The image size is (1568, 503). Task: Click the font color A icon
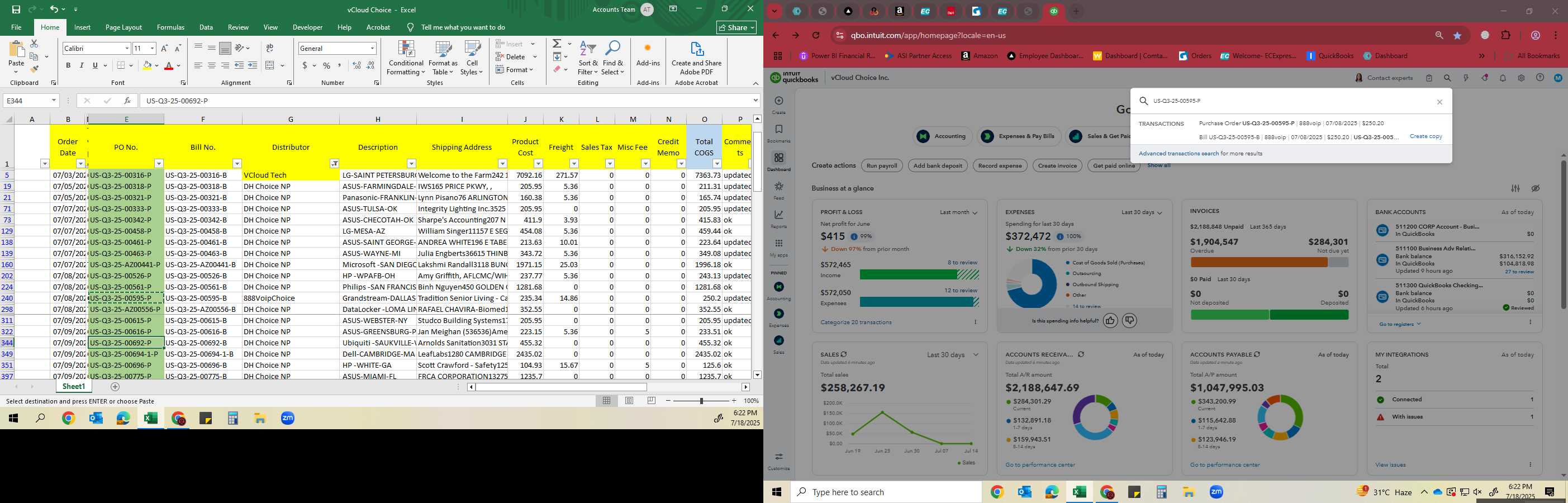coord(169,66)
